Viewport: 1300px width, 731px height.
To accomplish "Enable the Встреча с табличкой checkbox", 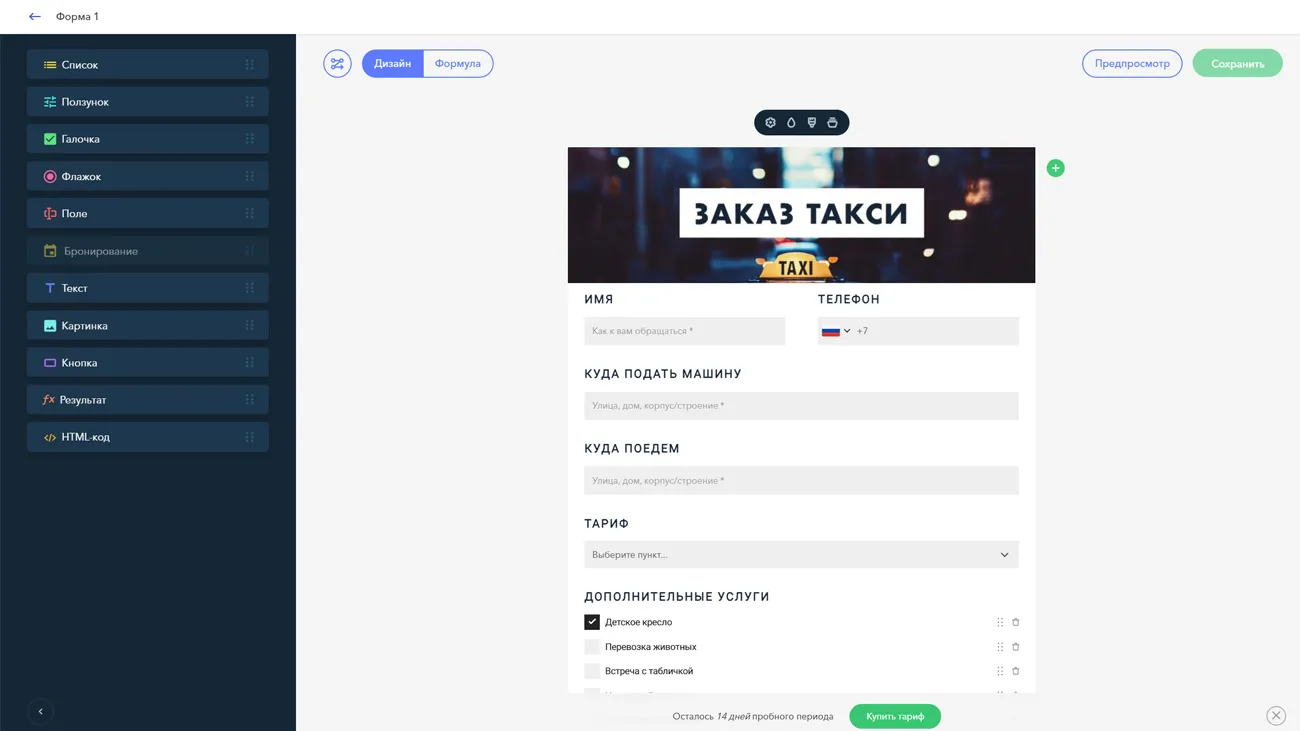I will tap(592, 671).
